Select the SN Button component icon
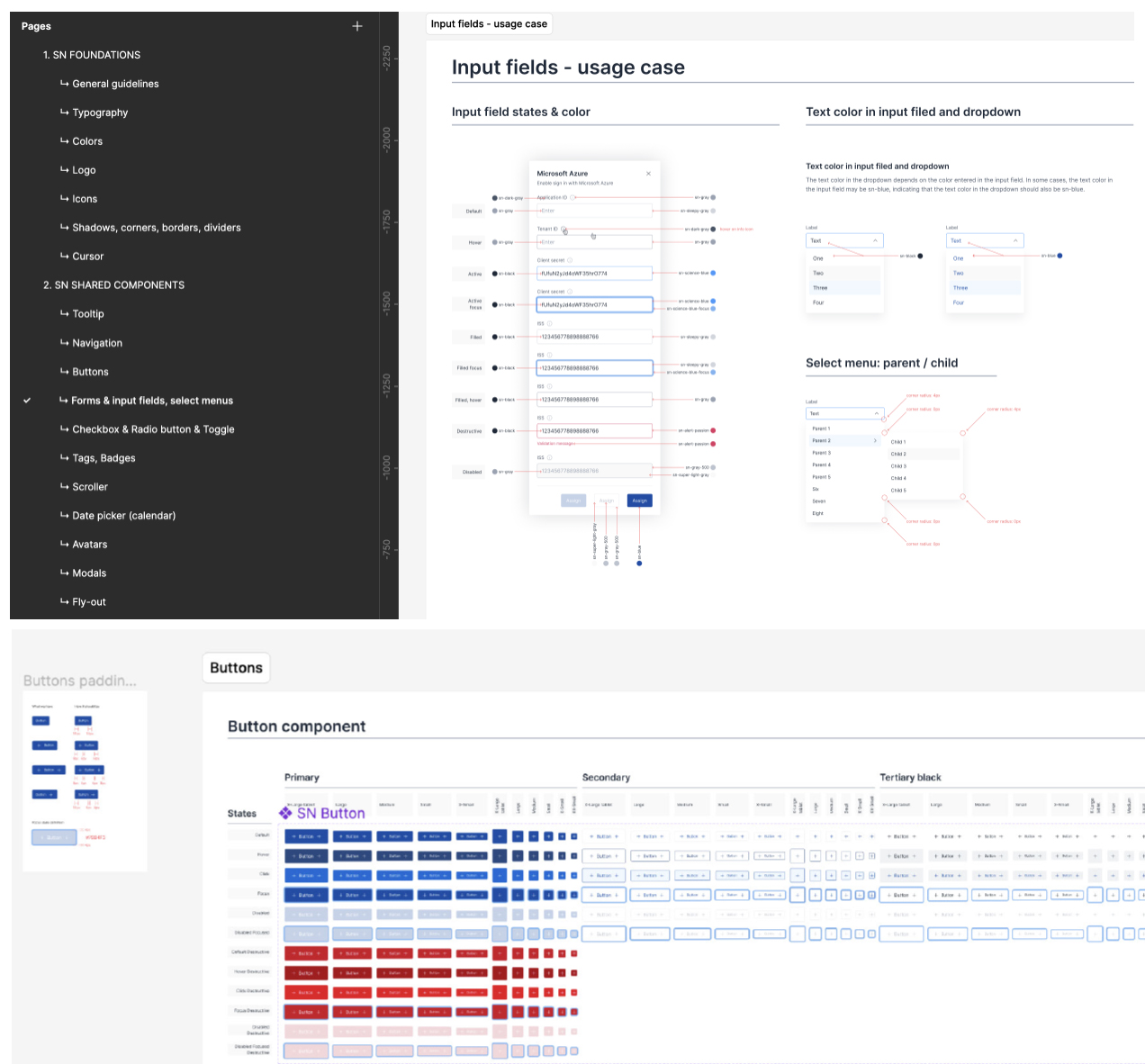This screenshot has width=1145, height=1064. 285,813
